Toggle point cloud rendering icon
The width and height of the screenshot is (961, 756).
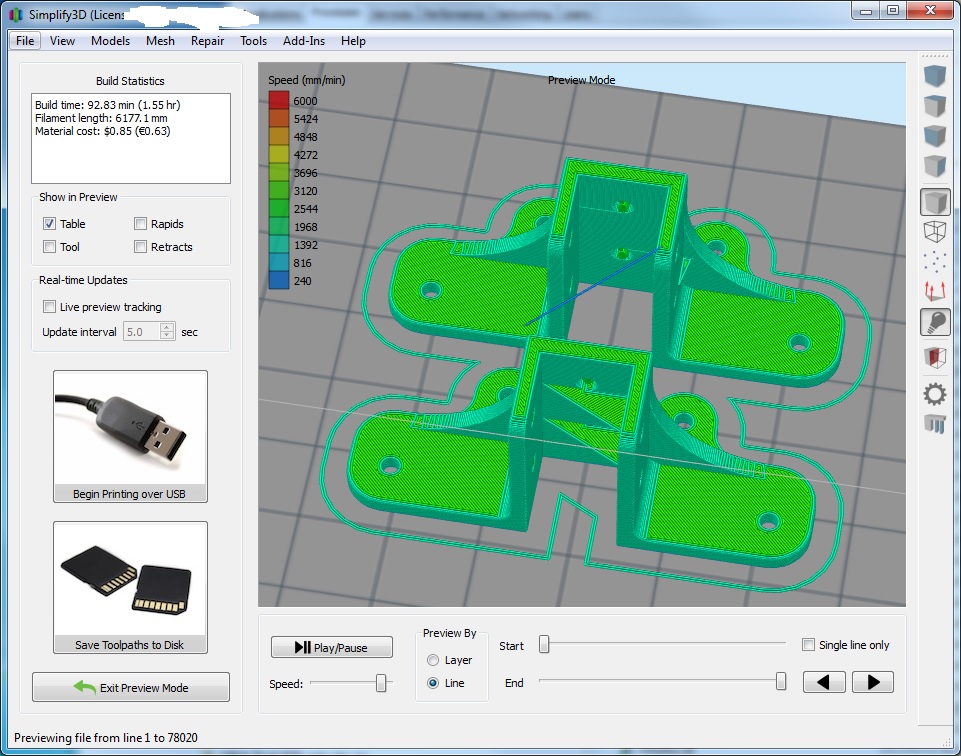point(935,262)
